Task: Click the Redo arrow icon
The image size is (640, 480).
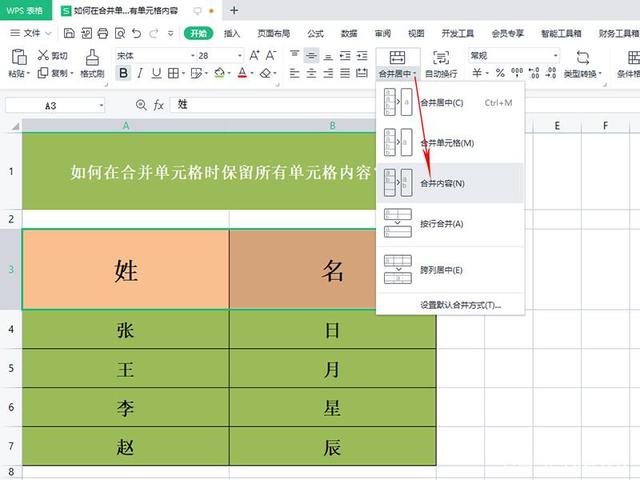Action: (x=153, y=33)
